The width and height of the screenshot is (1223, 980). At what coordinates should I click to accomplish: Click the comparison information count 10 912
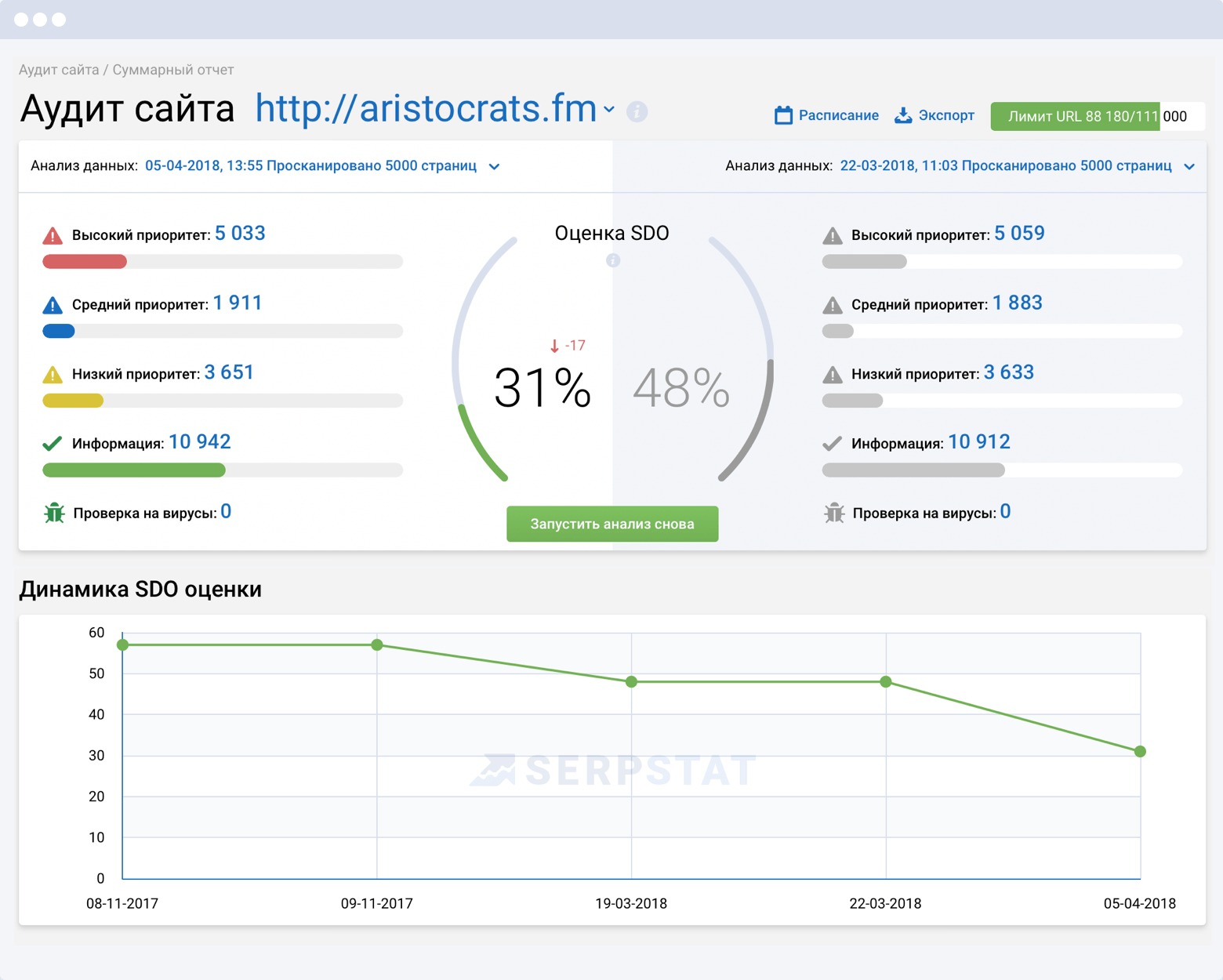[979, 442]
